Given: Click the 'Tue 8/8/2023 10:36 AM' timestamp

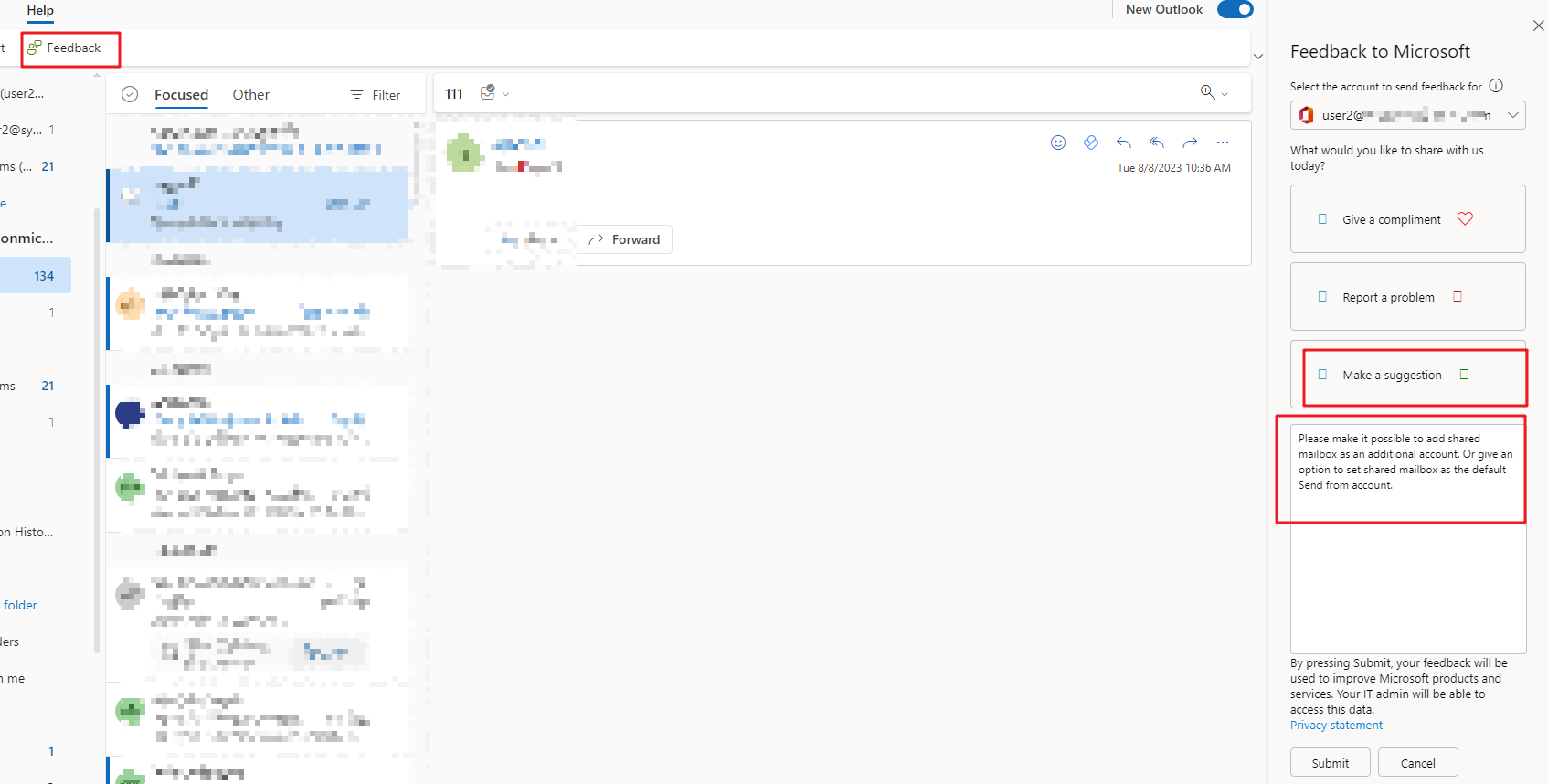Looking at the screenshot, I should click(x=1173, y=168).
